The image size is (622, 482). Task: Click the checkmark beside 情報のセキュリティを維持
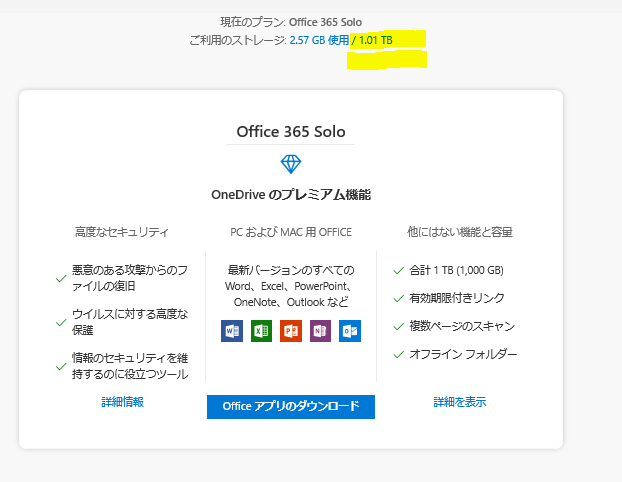[x=61, y=367]
